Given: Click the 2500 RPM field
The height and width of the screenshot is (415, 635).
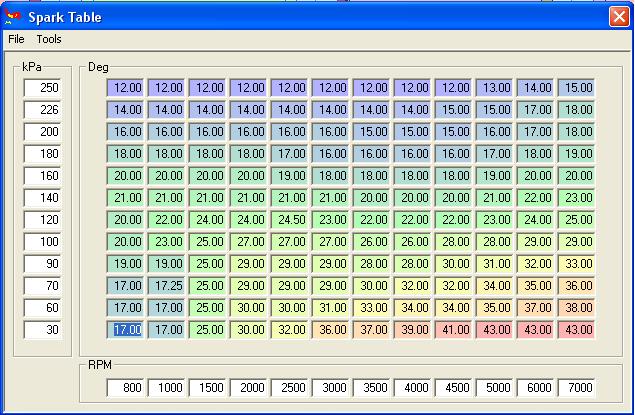Looking at the screenshot, I should [289, 387].
